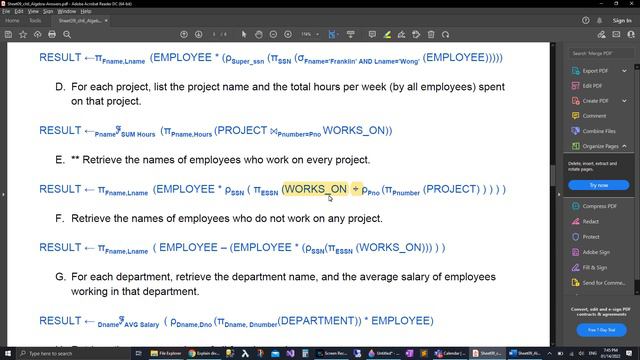
Task: Expand the Export PDF options
Action: pyautogui.click(x=624, y=71)
